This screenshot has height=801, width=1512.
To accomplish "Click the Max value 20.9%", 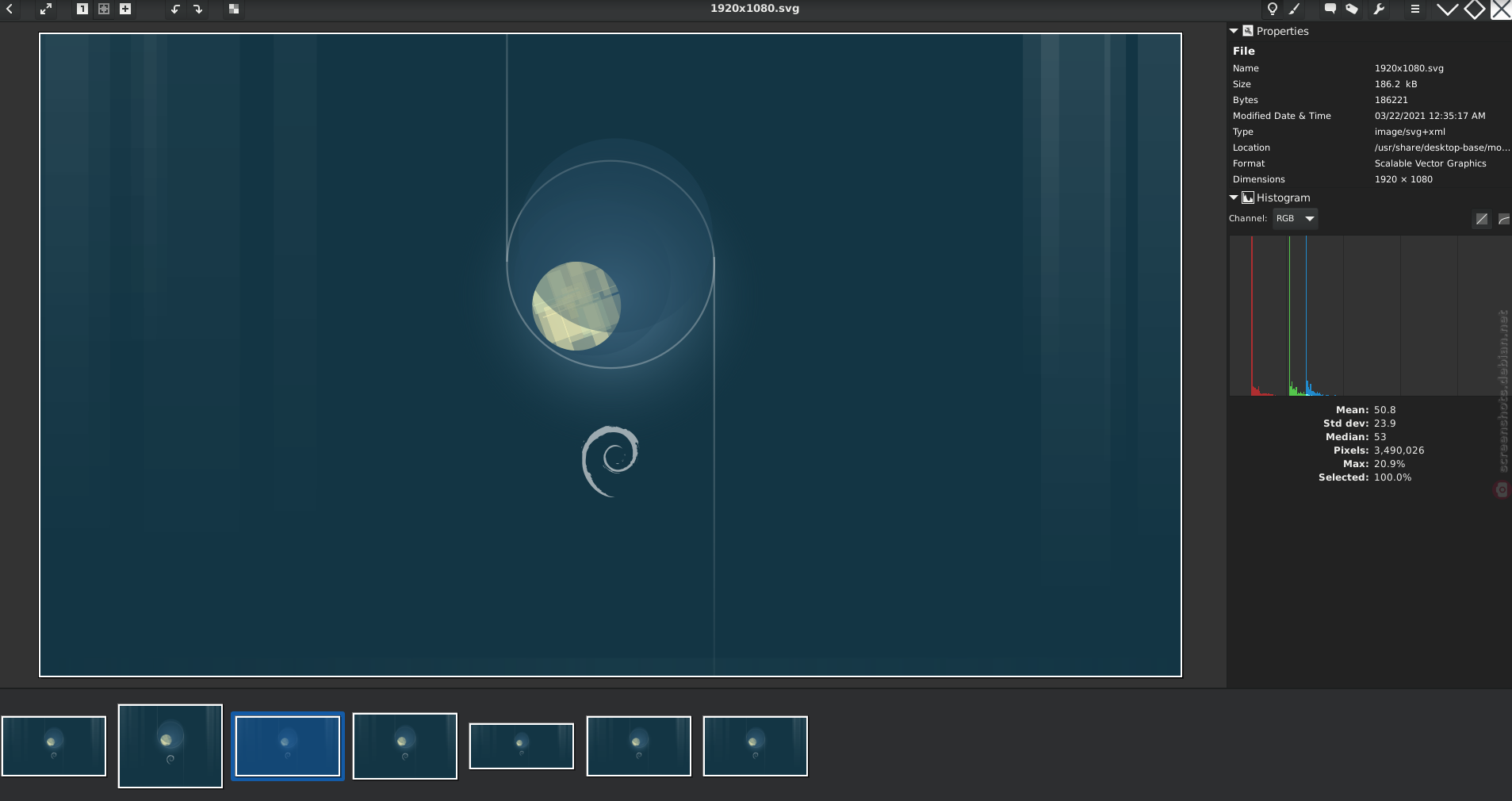I will coord(1389,464).
